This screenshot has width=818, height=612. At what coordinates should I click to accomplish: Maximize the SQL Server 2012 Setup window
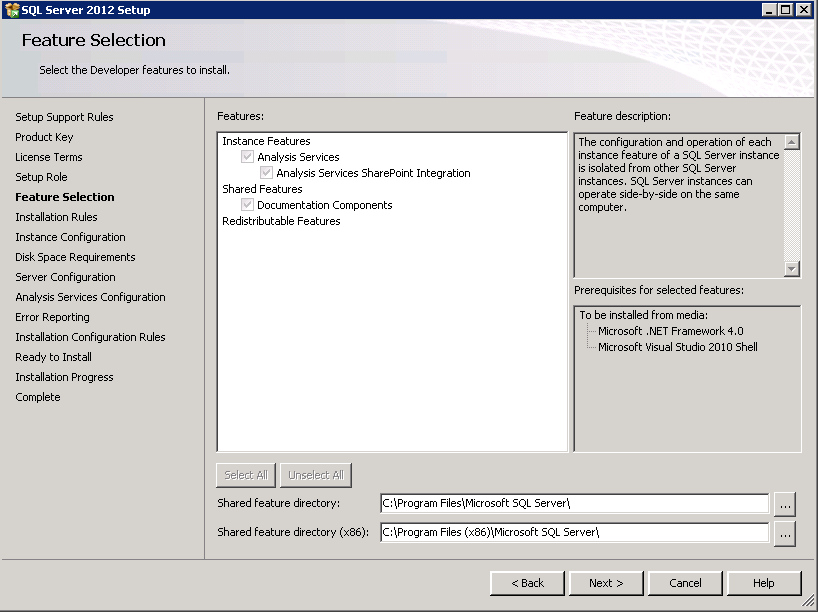[x=785, y=10]
